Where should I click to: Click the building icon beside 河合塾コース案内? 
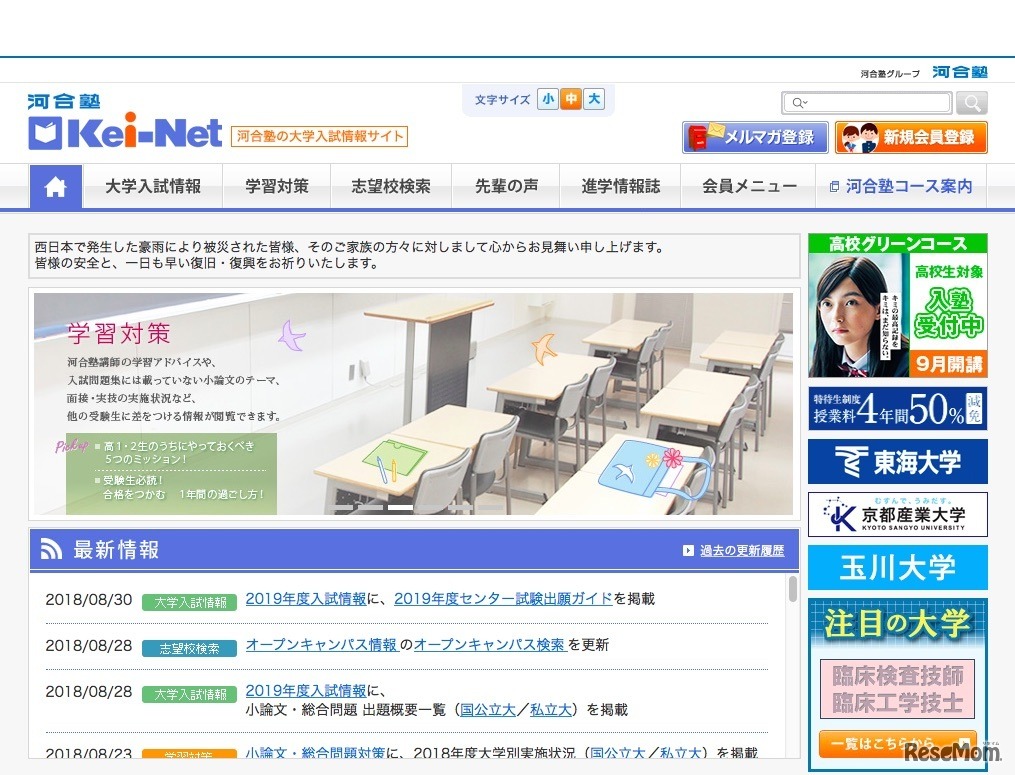[835, 186]
